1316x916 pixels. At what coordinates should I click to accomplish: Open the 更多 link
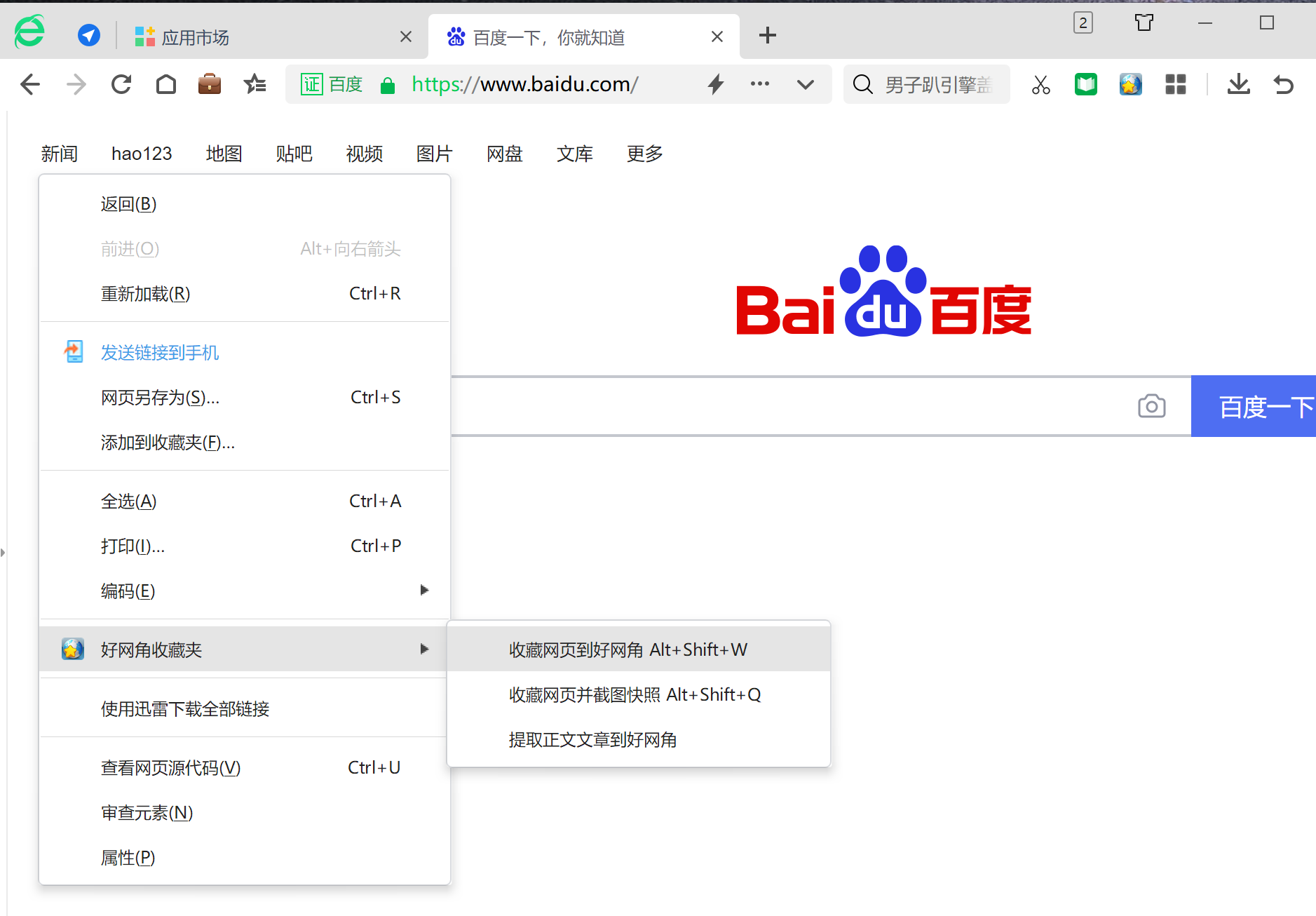point(645,154)
